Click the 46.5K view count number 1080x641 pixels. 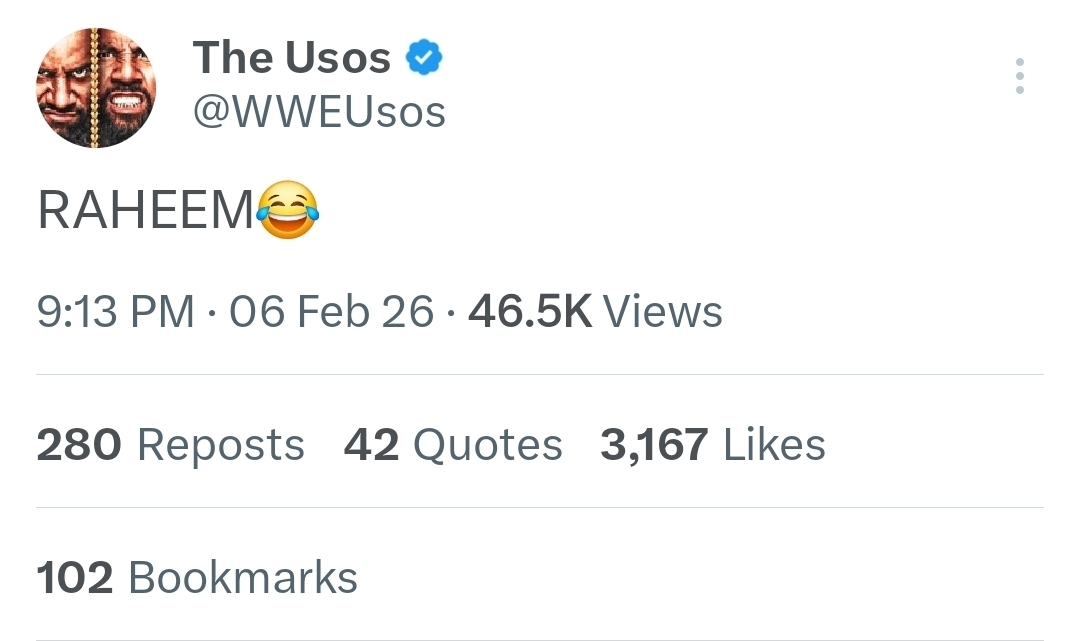click(x=530, y=312)
